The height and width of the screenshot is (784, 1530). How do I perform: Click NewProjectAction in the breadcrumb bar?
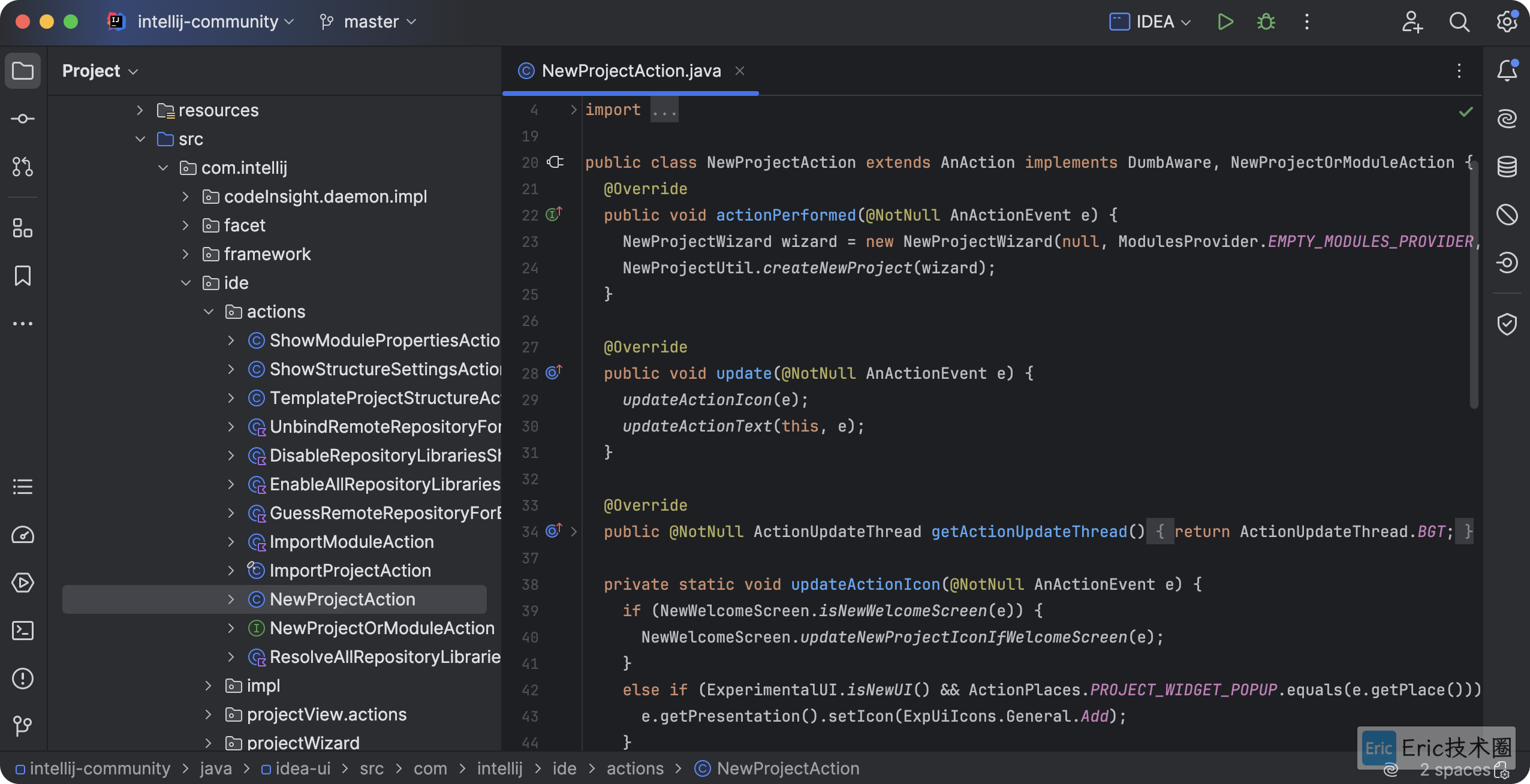pos(777,768)
